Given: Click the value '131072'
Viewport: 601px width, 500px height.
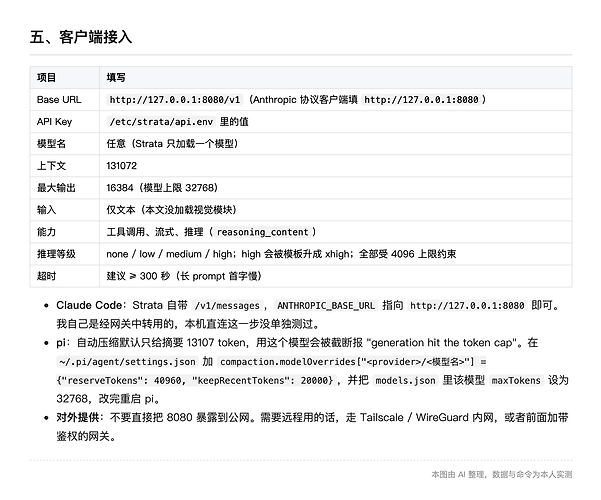Looking at the screenshot, I should tap(122, 166).
